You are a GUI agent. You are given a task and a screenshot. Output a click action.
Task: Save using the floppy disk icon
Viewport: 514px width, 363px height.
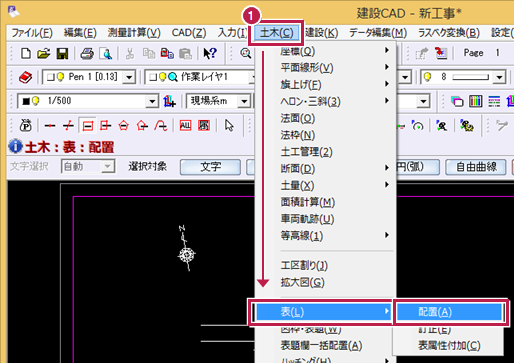pos(62,53)
